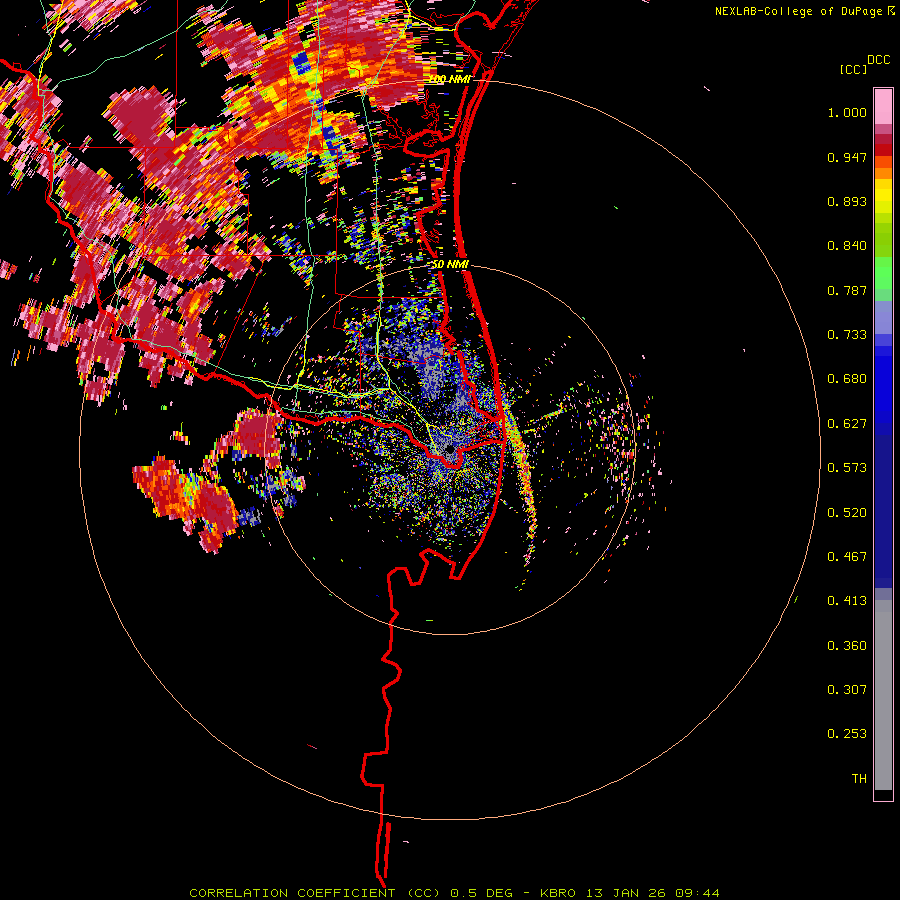Click the TH threshold label
Viewport: 900px width, 900px height.
859,779
